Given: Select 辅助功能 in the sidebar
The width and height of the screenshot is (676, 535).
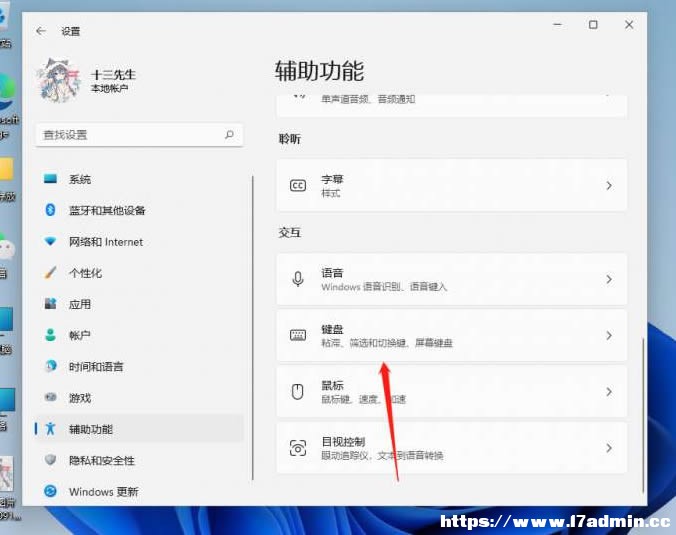Looking at the screenshot, I should (139, 429).
